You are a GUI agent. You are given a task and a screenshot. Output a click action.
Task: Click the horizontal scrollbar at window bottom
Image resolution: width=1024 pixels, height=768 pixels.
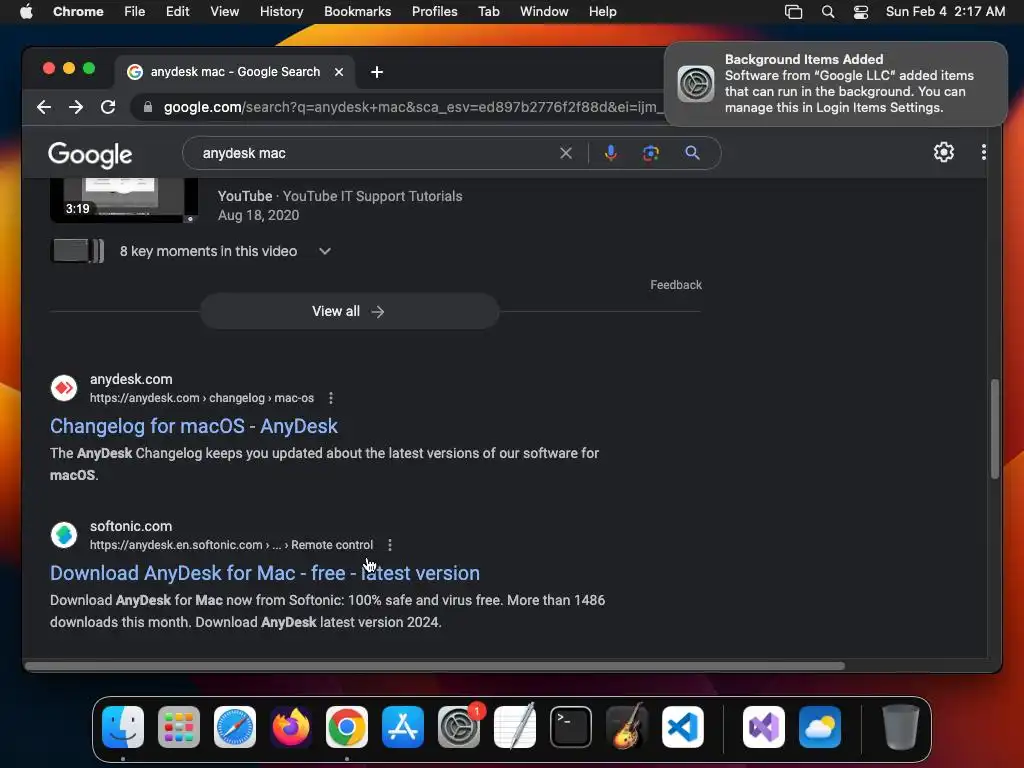coord(435,666)
